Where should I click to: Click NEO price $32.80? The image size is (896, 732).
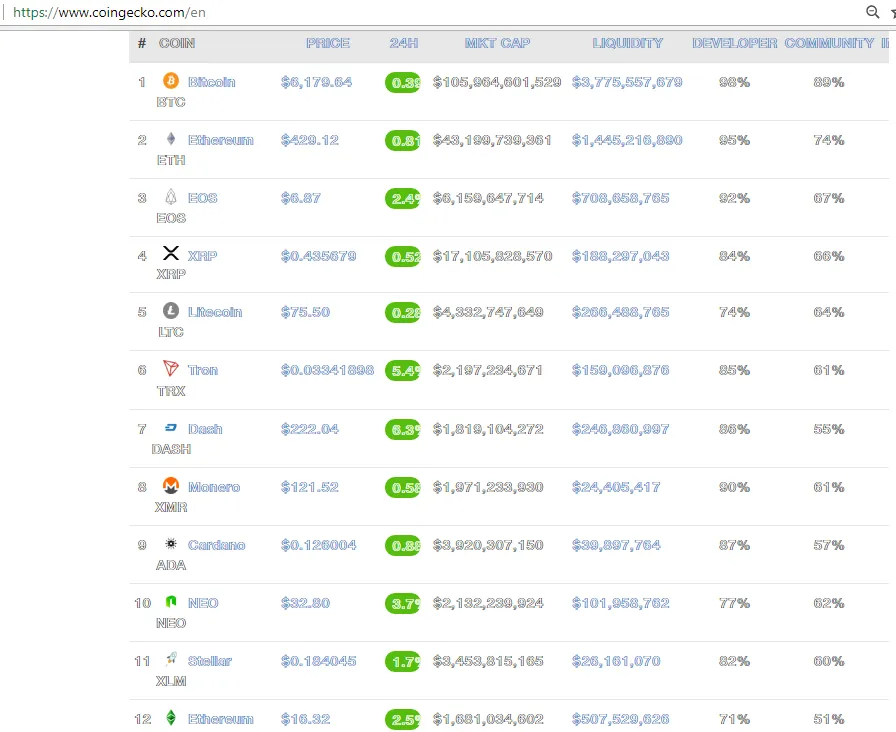[x=305, y=603]
